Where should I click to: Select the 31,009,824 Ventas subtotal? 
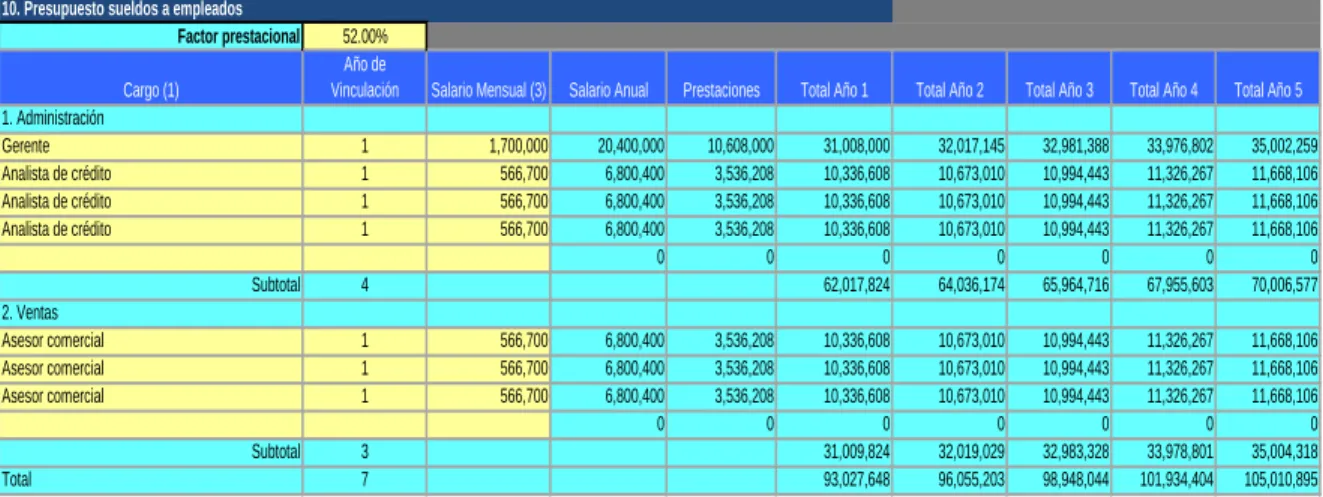(x=835, y=451)
